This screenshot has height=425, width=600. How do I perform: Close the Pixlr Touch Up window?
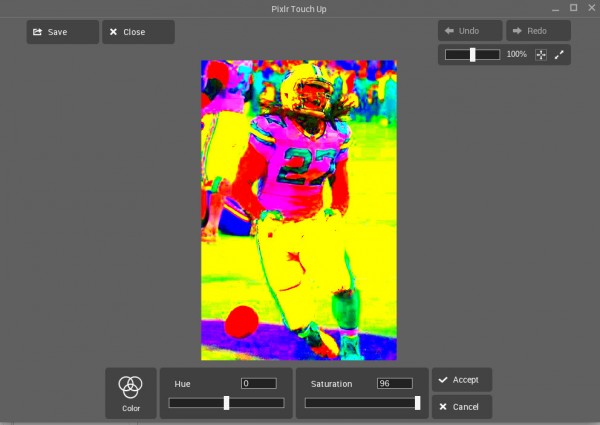pyautogui.click(x=592, y=8)
